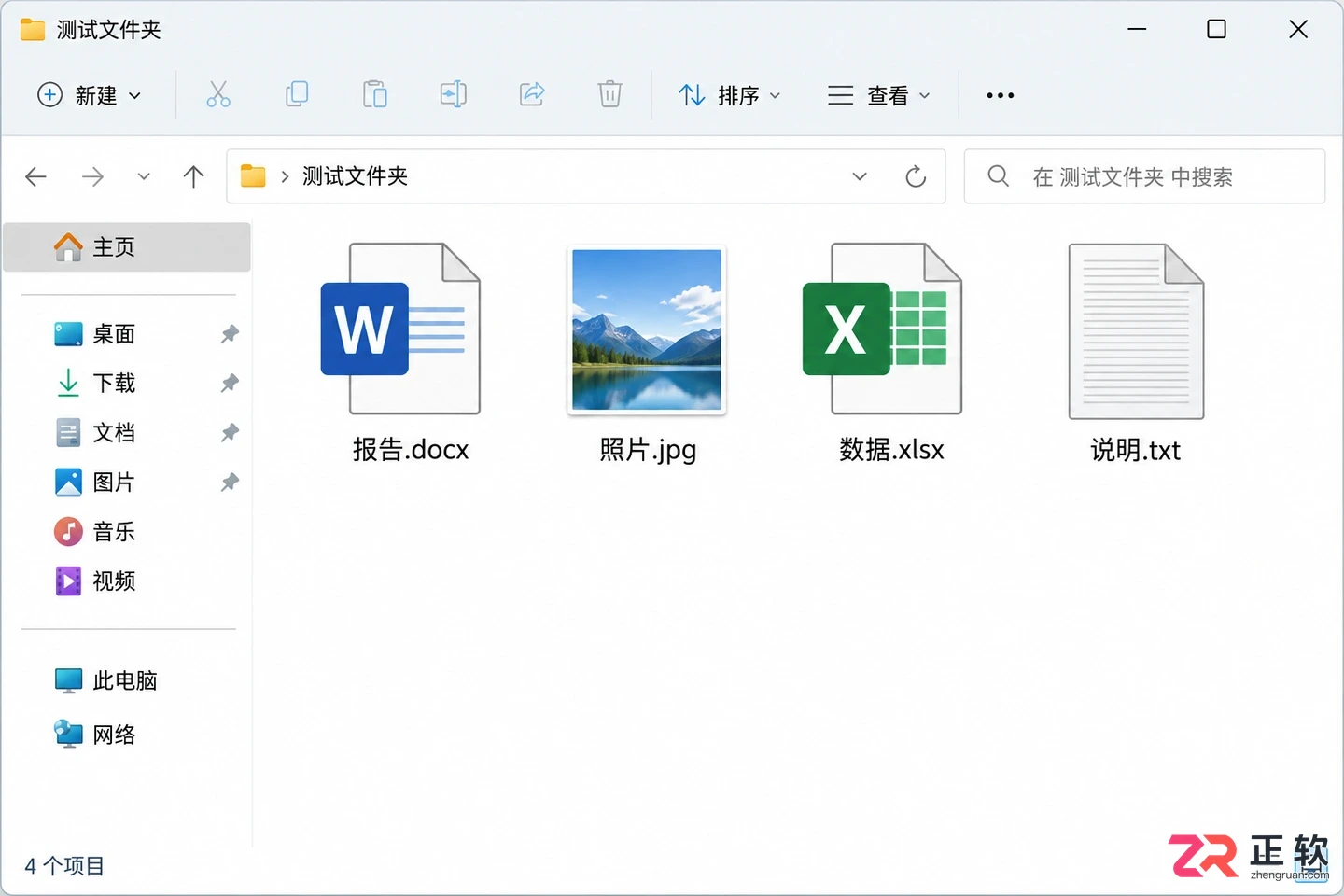
Task: Click the pin icon next to 桌面
Action: (x=230, y=334)
